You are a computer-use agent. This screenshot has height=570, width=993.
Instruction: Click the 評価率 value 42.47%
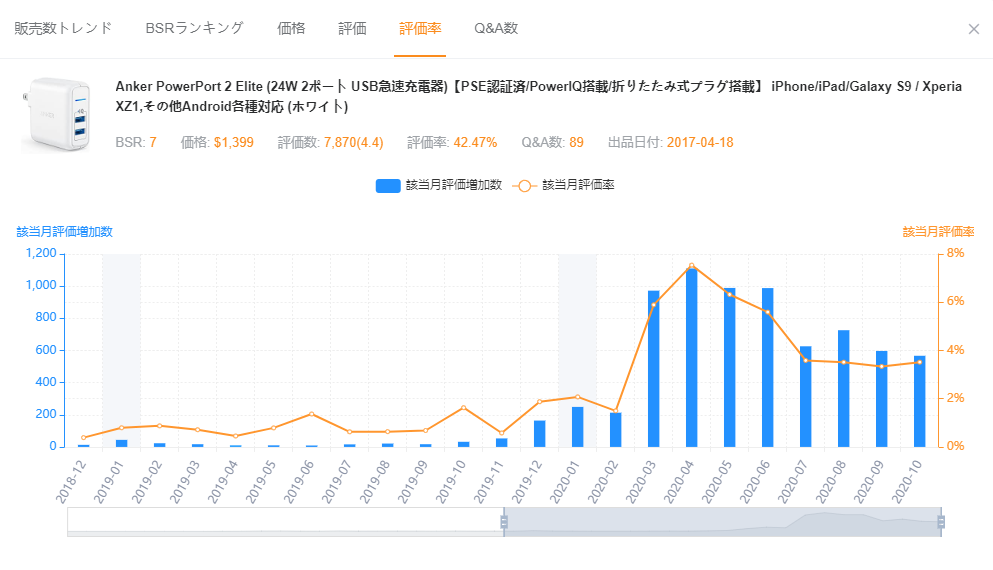point(476,142)
